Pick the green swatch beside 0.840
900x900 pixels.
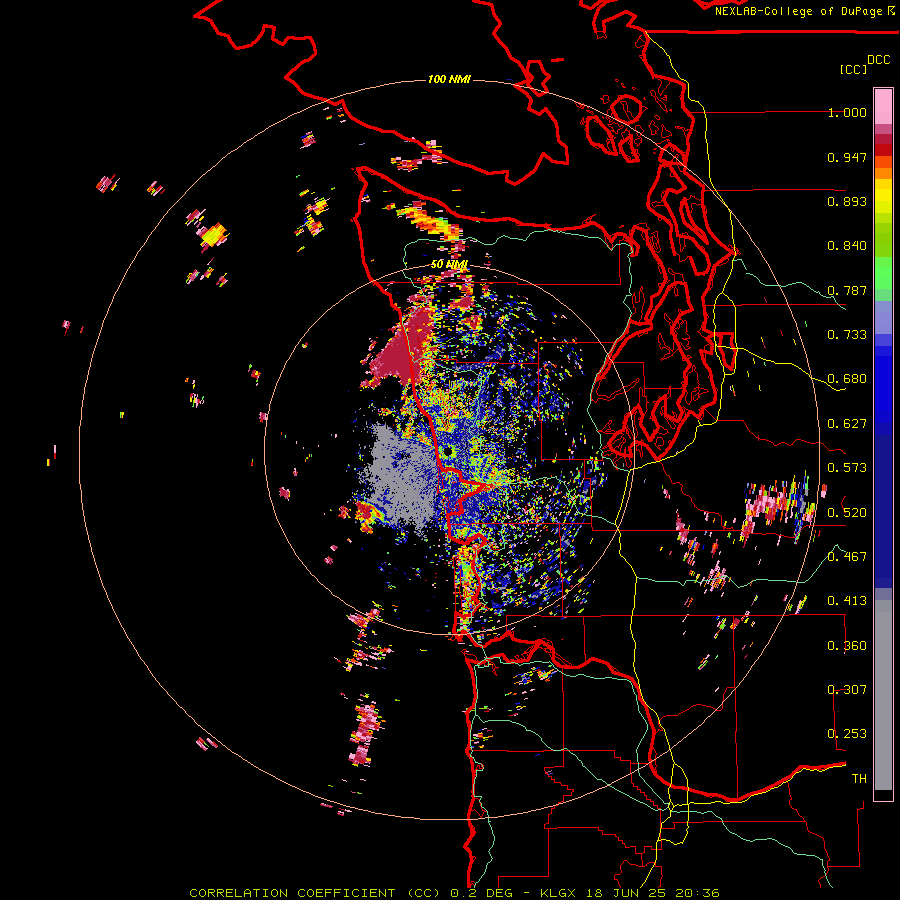coord(883,241)
